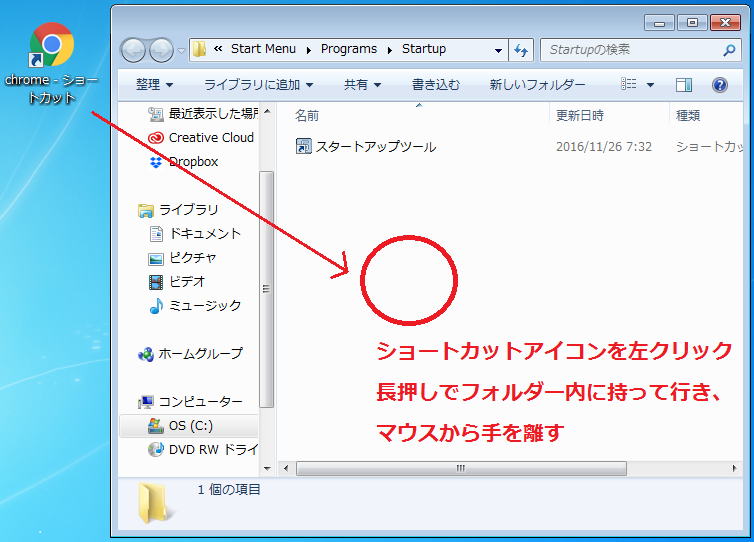754x542 pixels.
Task: Click the change view icon
Action: click(x=628, y=85)
